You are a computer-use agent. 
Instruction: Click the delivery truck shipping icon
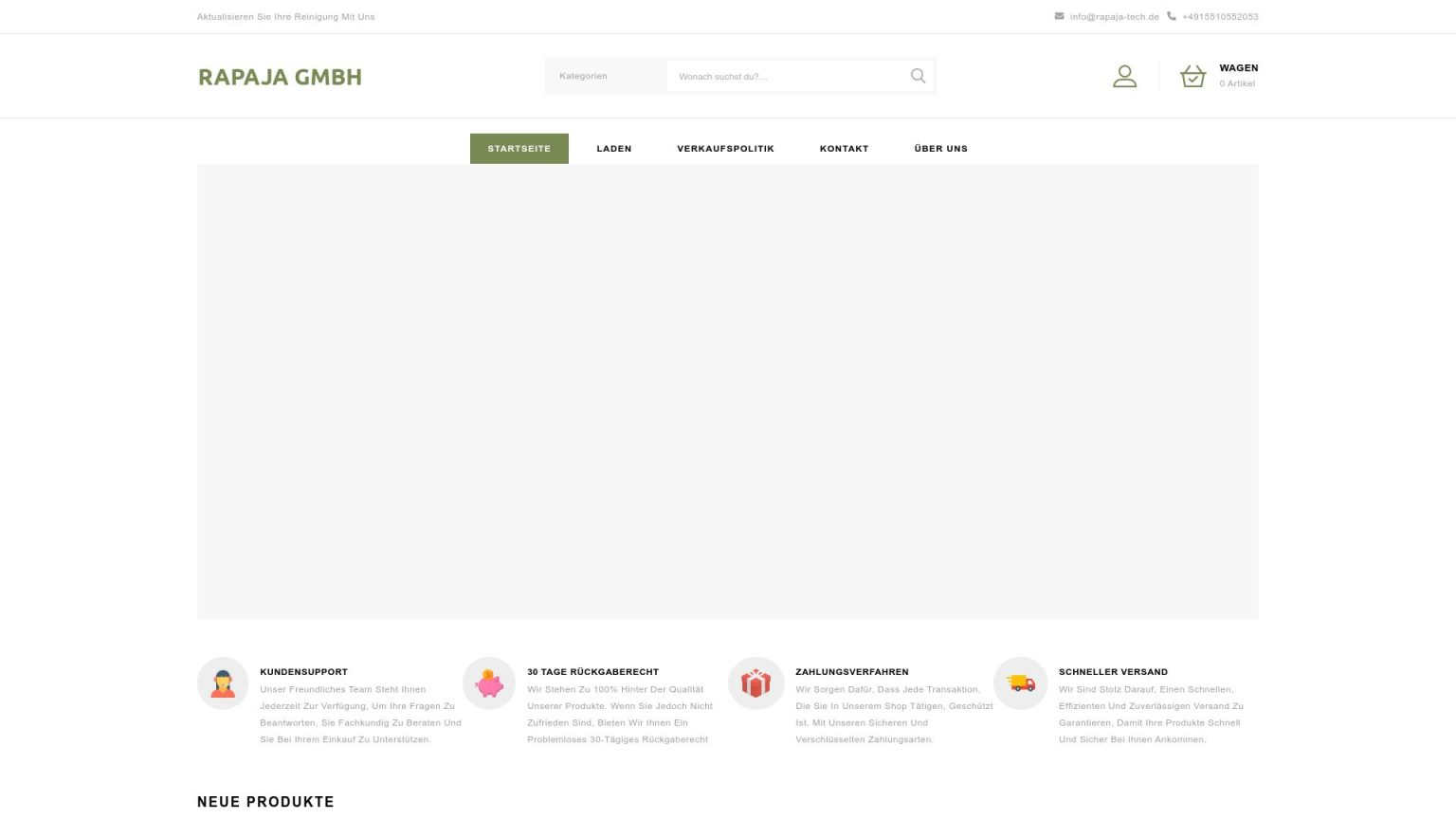(1021, 683)
